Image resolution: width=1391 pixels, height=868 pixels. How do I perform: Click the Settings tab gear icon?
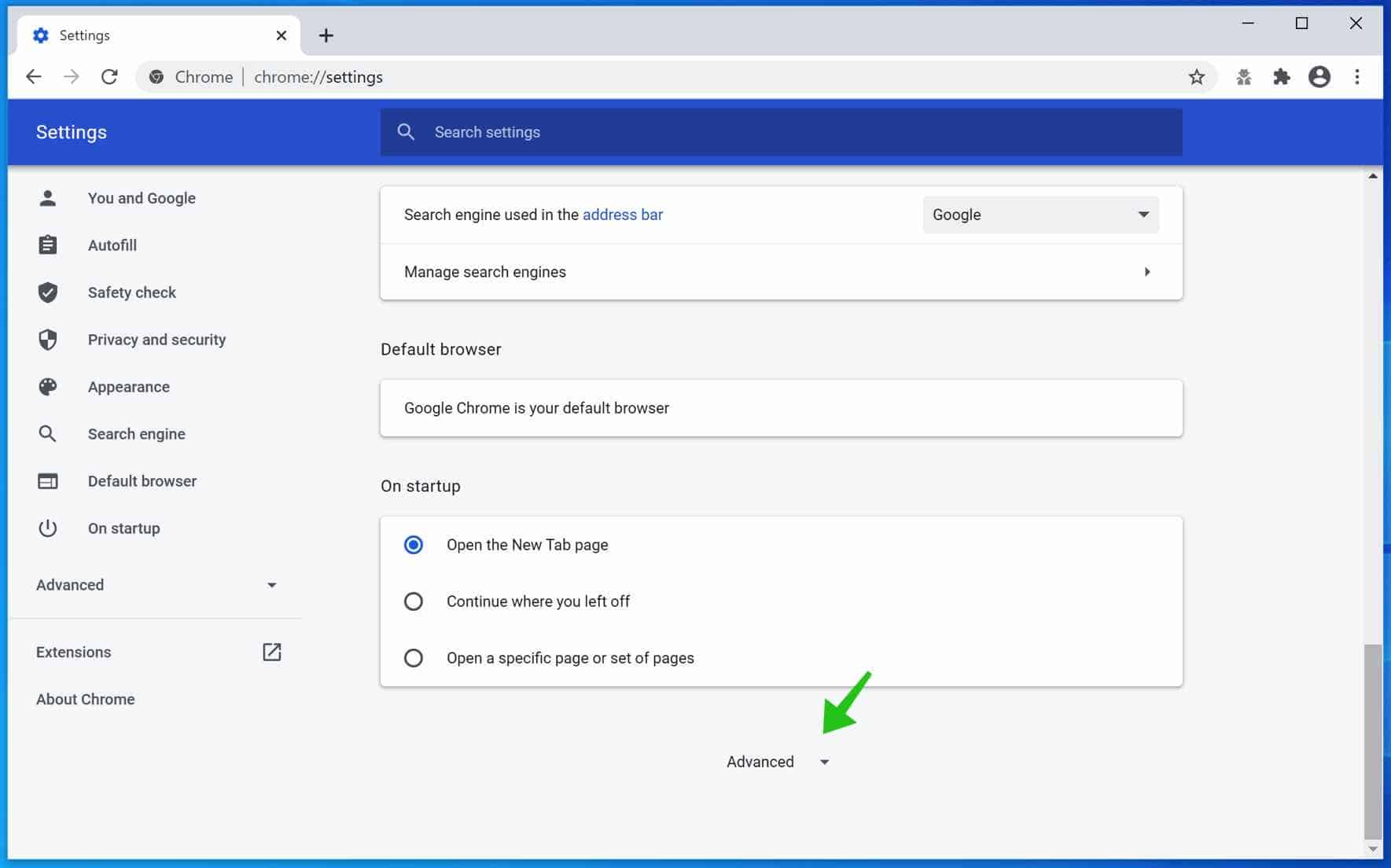point(41,35)
